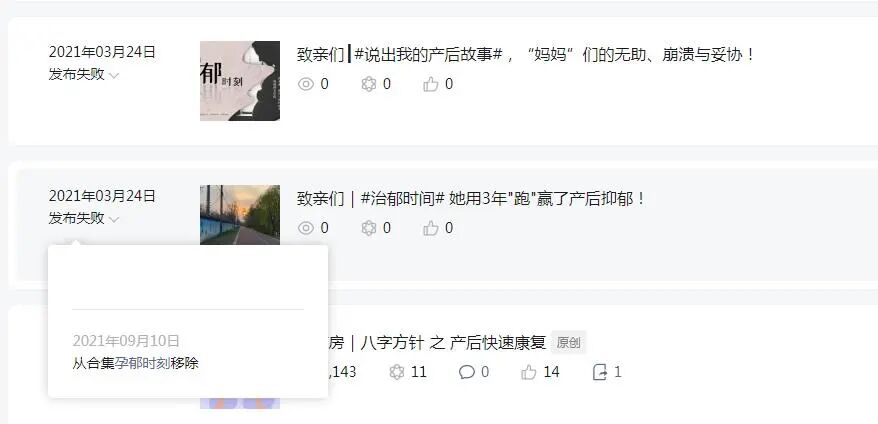Click the comment bubble icon of 产后快速康复 article
Viewport: 878px width, 424px height.
pyautogui.click(x=466, y=372)
